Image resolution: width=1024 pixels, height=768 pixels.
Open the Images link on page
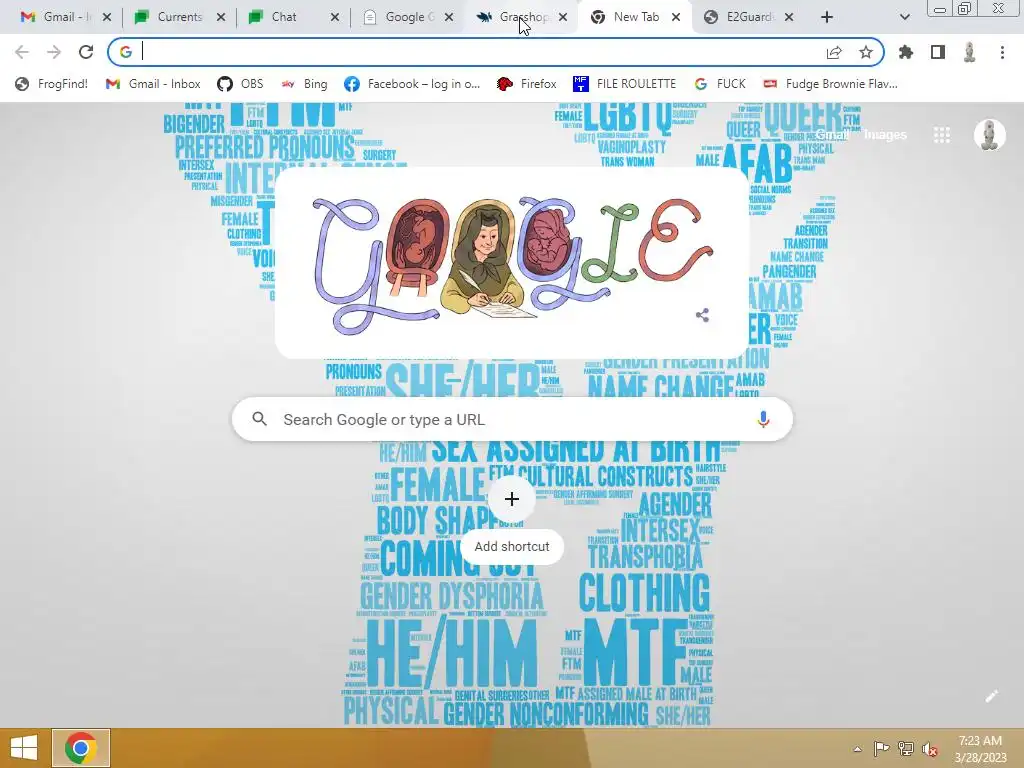click(885, 135)
